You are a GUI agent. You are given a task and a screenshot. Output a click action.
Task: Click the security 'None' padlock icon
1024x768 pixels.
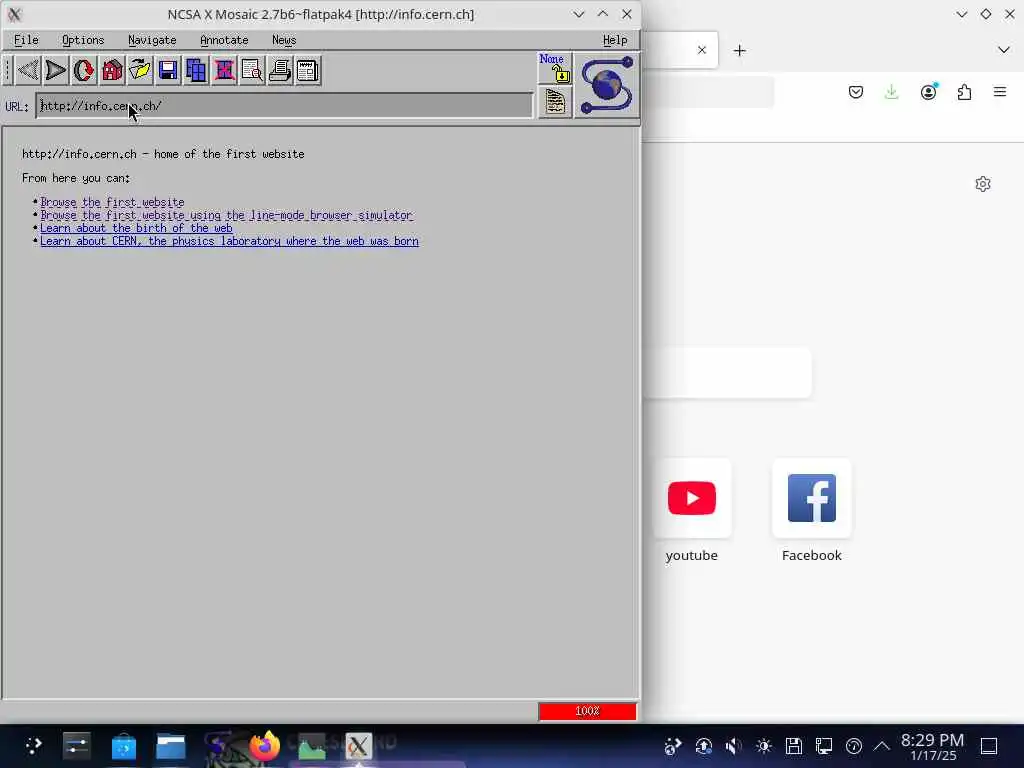[554, 69]
